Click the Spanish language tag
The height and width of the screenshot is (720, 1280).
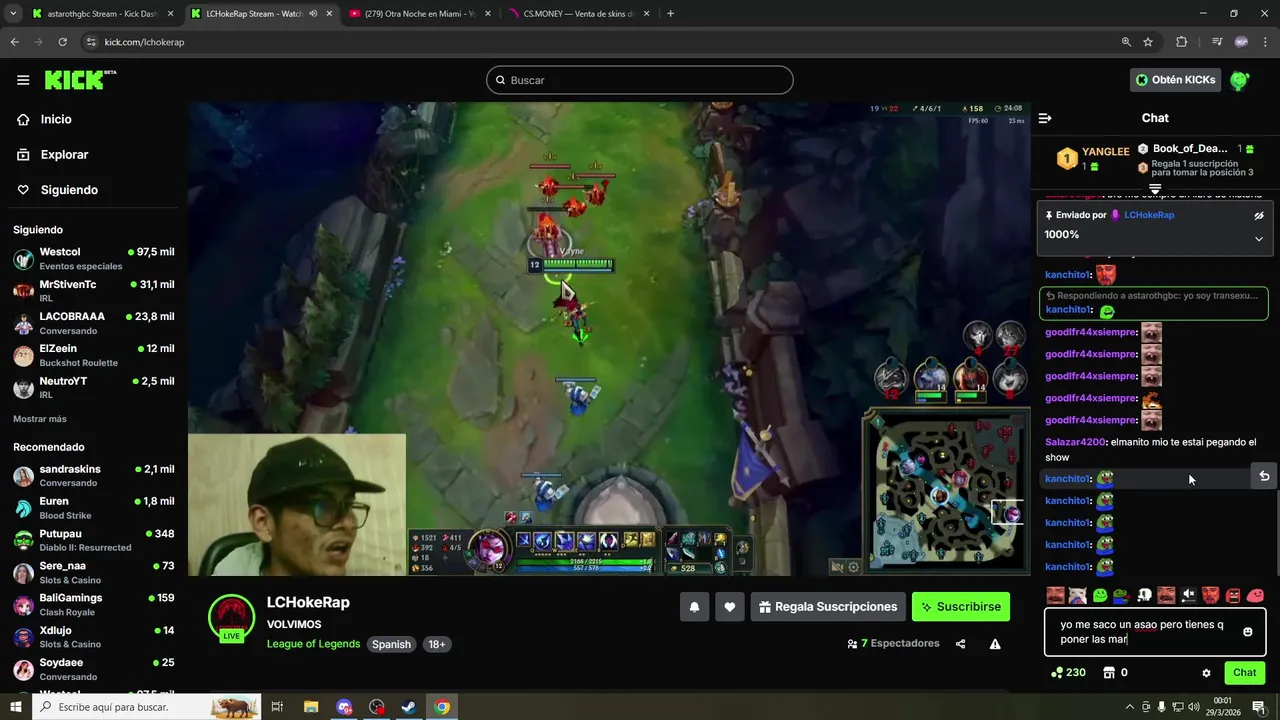391,644
